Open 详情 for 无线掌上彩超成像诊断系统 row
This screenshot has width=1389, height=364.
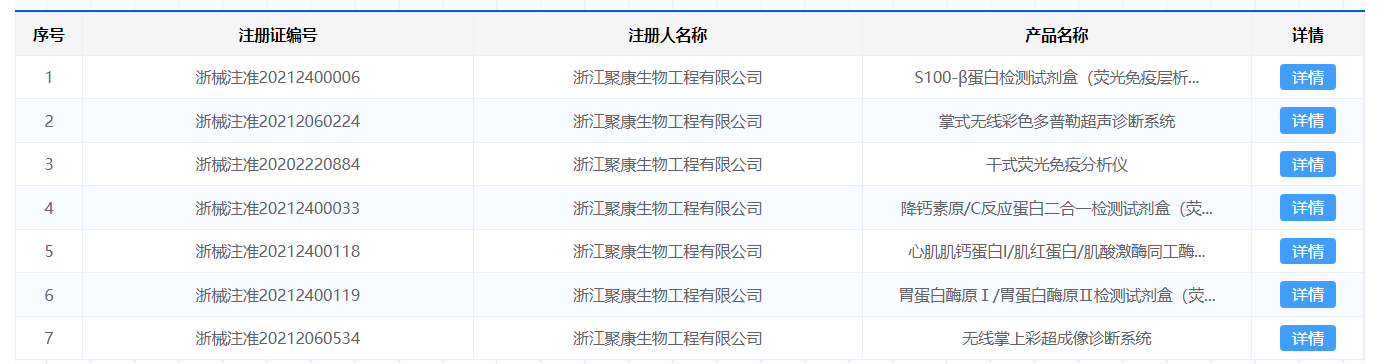(x=1307, y=339)
